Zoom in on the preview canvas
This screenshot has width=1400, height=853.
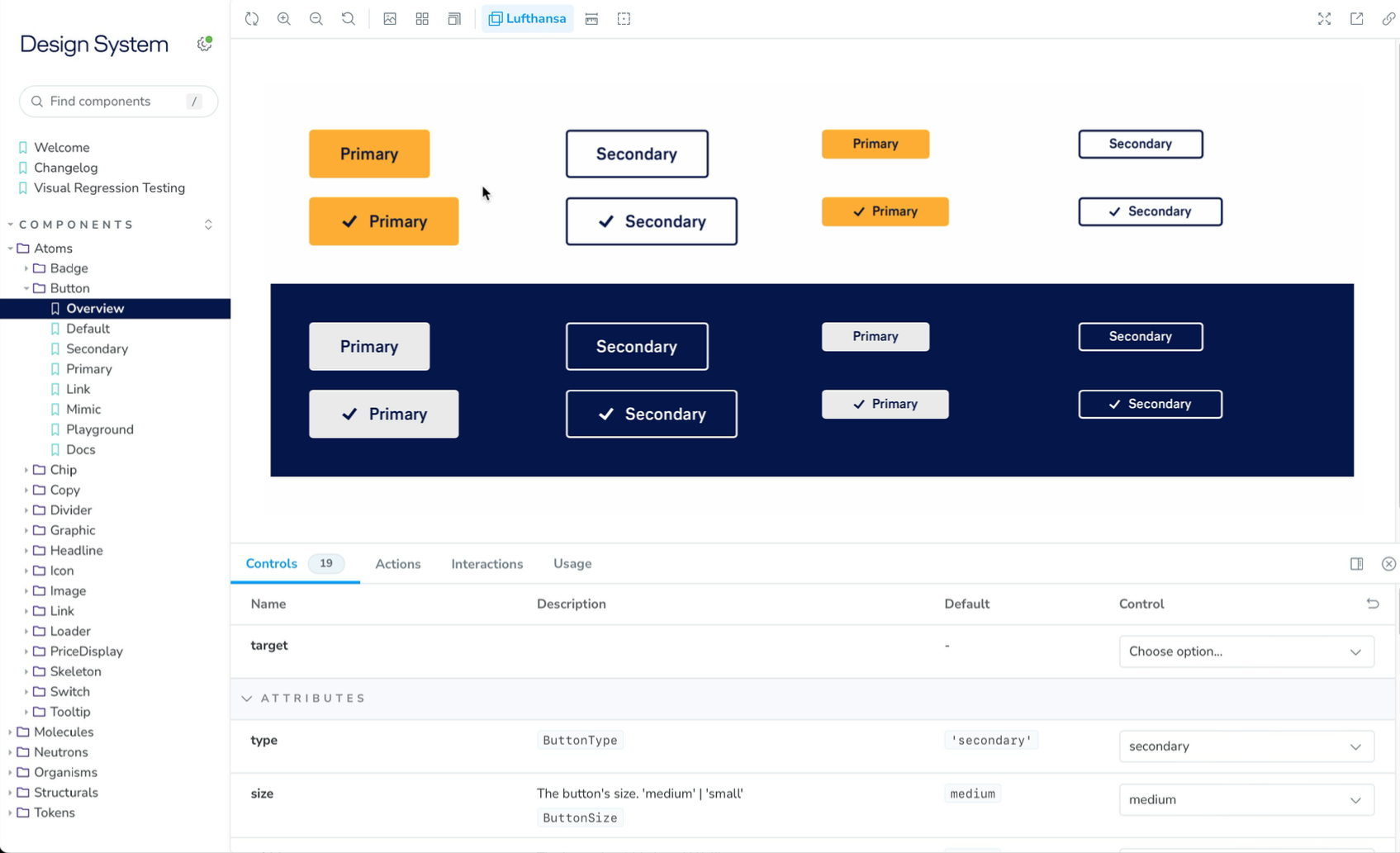click(x=284, y=19)
